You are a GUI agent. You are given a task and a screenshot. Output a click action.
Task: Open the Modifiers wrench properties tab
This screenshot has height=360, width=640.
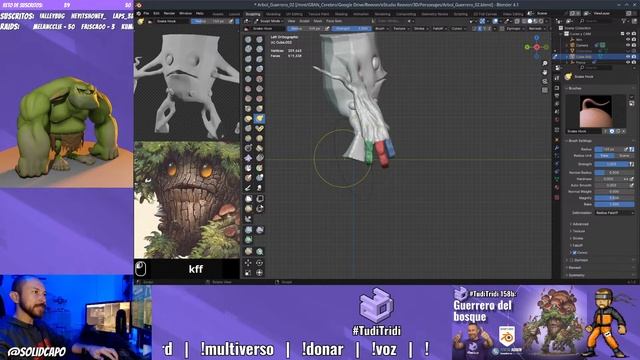(557, 148)
